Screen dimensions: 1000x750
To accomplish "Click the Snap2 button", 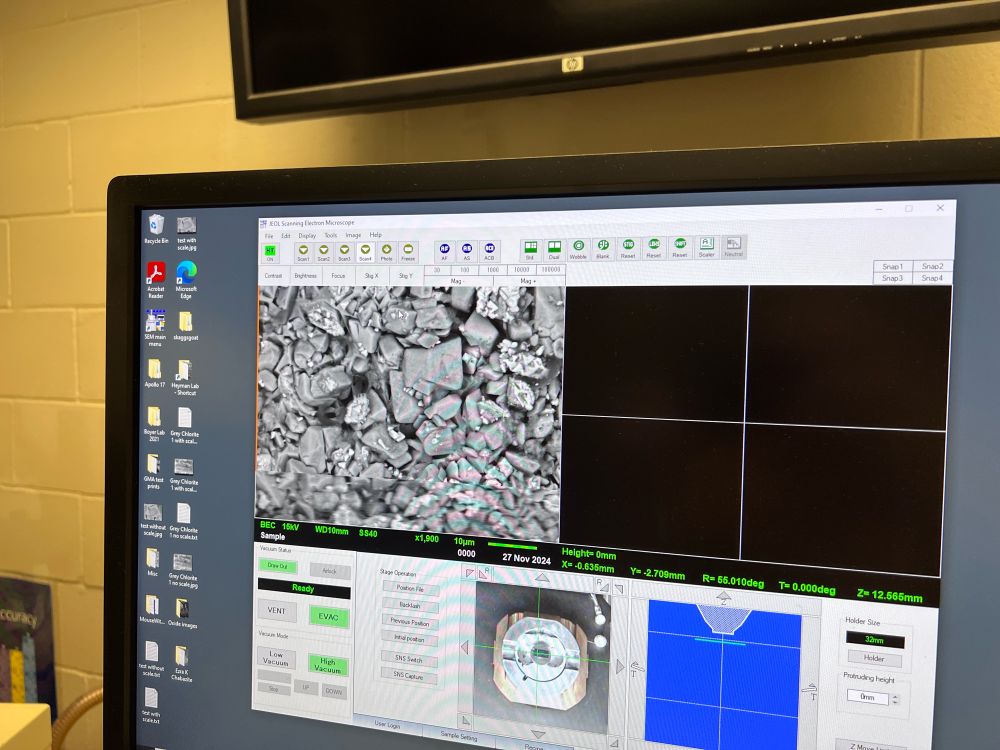I will tap(932, 266).
